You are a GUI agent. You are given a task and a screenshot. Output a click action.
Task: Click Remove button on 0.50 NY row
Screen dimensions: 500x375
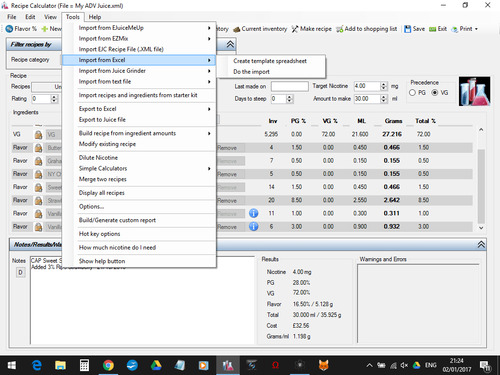pyautogui.click(x=231, y=174)
